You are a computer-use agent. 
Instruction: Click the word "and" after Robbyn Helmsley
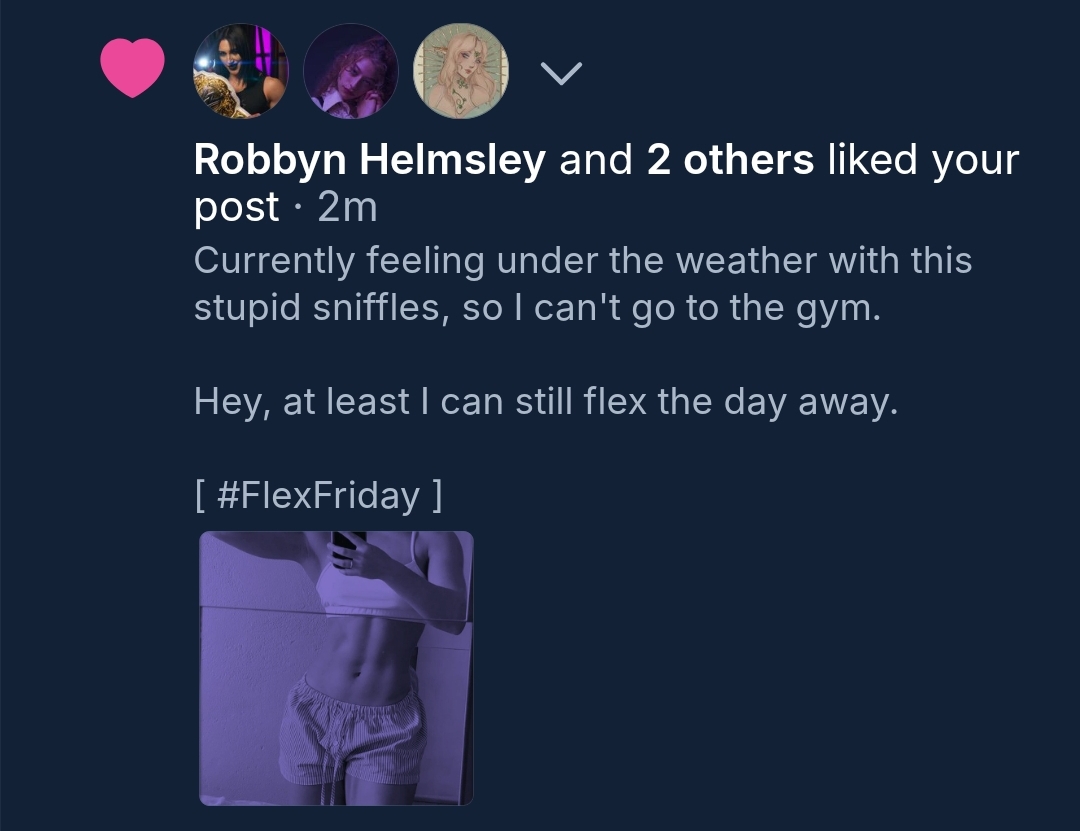click(596, 160)
